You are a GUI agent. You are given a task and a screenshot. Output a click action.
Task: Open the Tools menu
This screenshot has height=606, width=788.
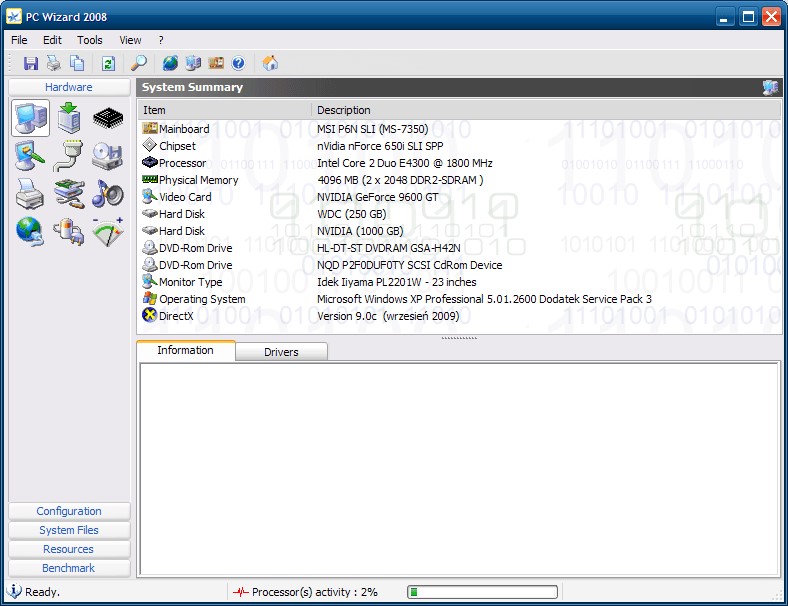89,40
